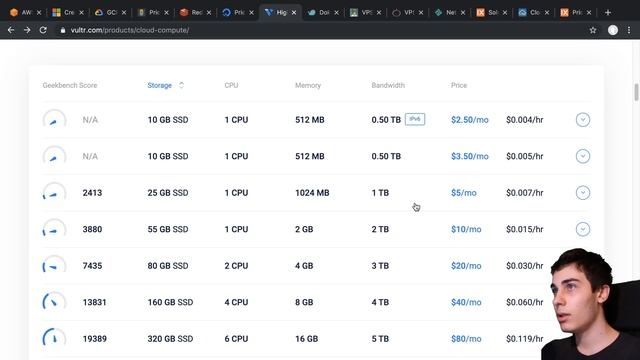Image resolution: width=640 pixels, height=360 pixels.
Task: Select the $20/mo price link
Action: point(466,266)
